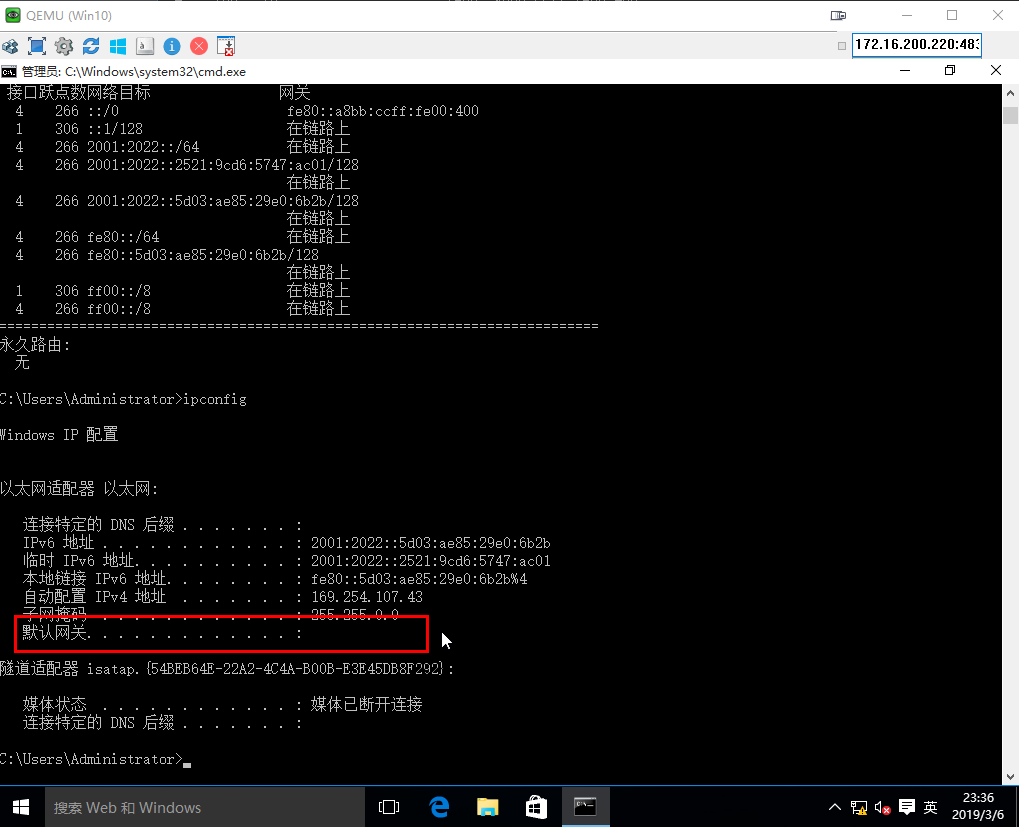Click the blue refresh arrows icon

91,46
